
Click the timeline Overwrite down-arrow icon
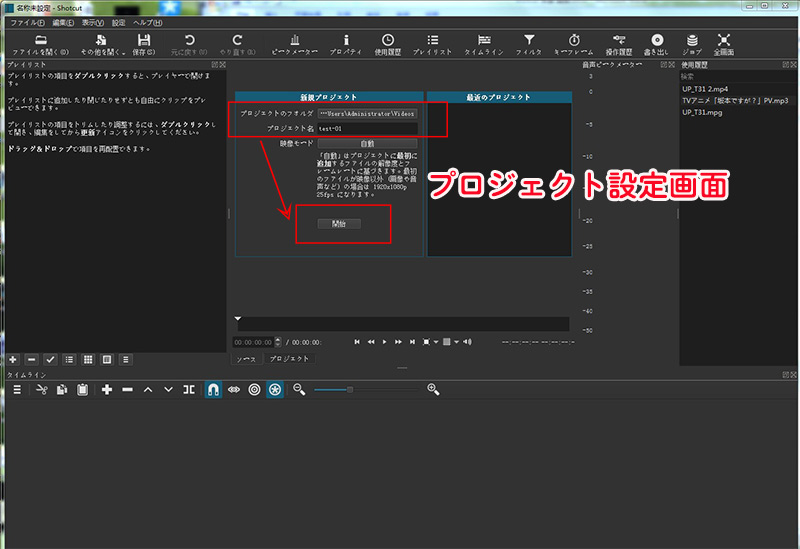(x=168, y=390)
